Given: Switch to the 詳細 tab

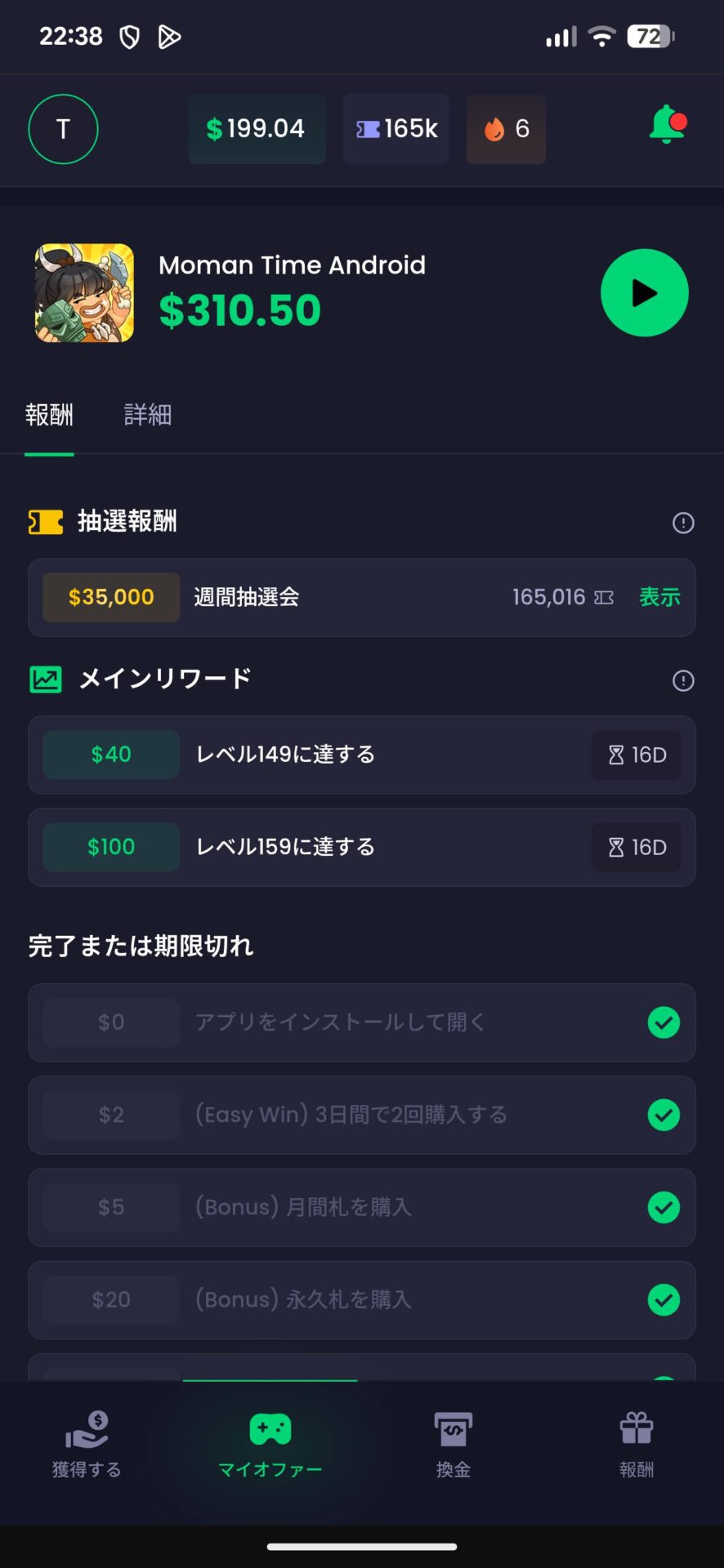Looking at the screenshot, I should tap(147, 415).
